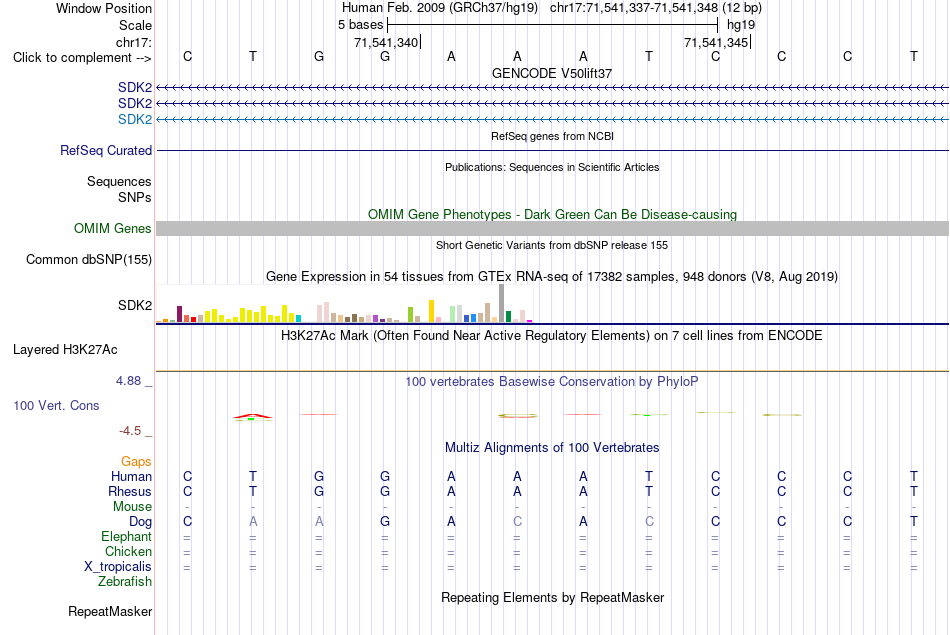Image resolution: width=950 pixels, height=635 pixels.
Task: Click the 'hg19' text beside the scale bar
Action: (741, 25)
